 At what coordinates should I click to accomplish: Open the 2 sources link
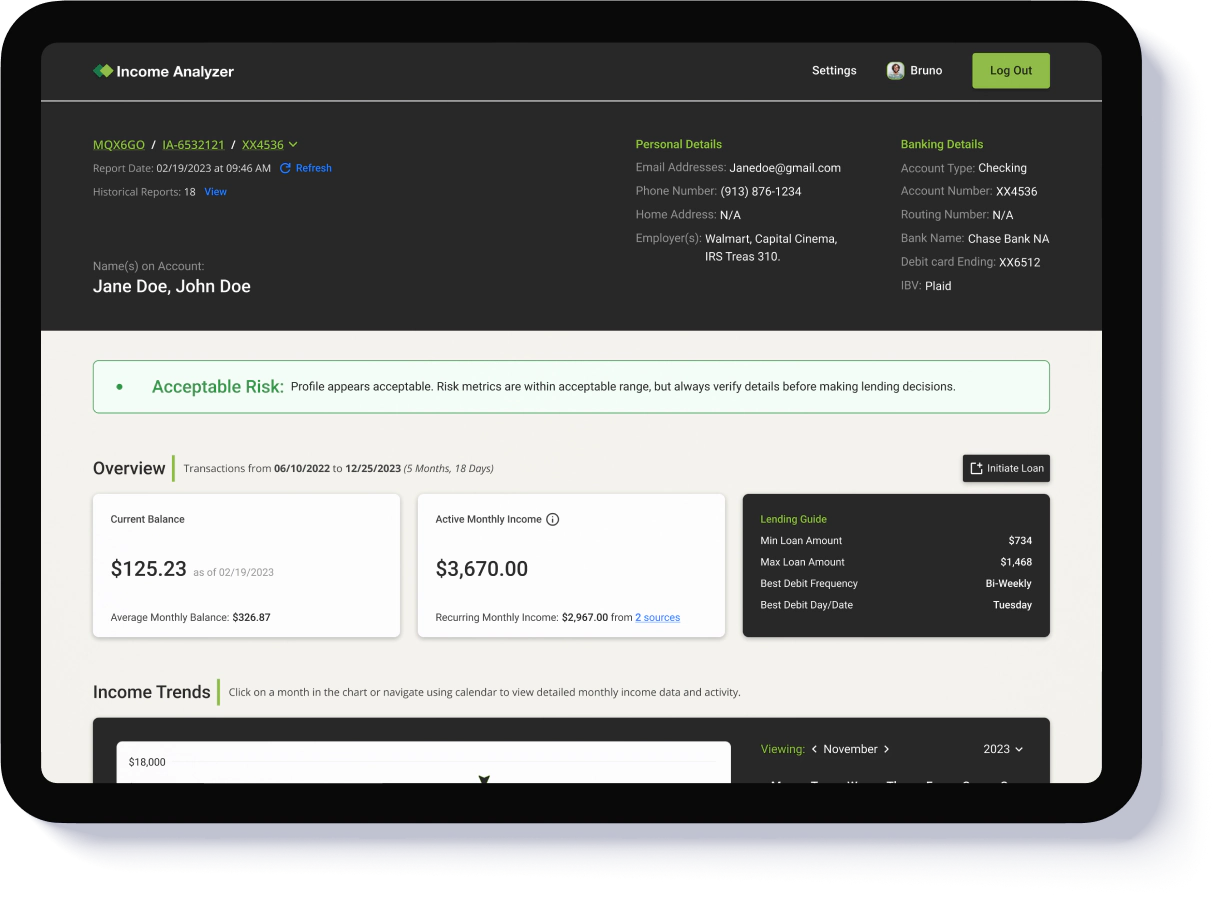[x=657, y=617]
